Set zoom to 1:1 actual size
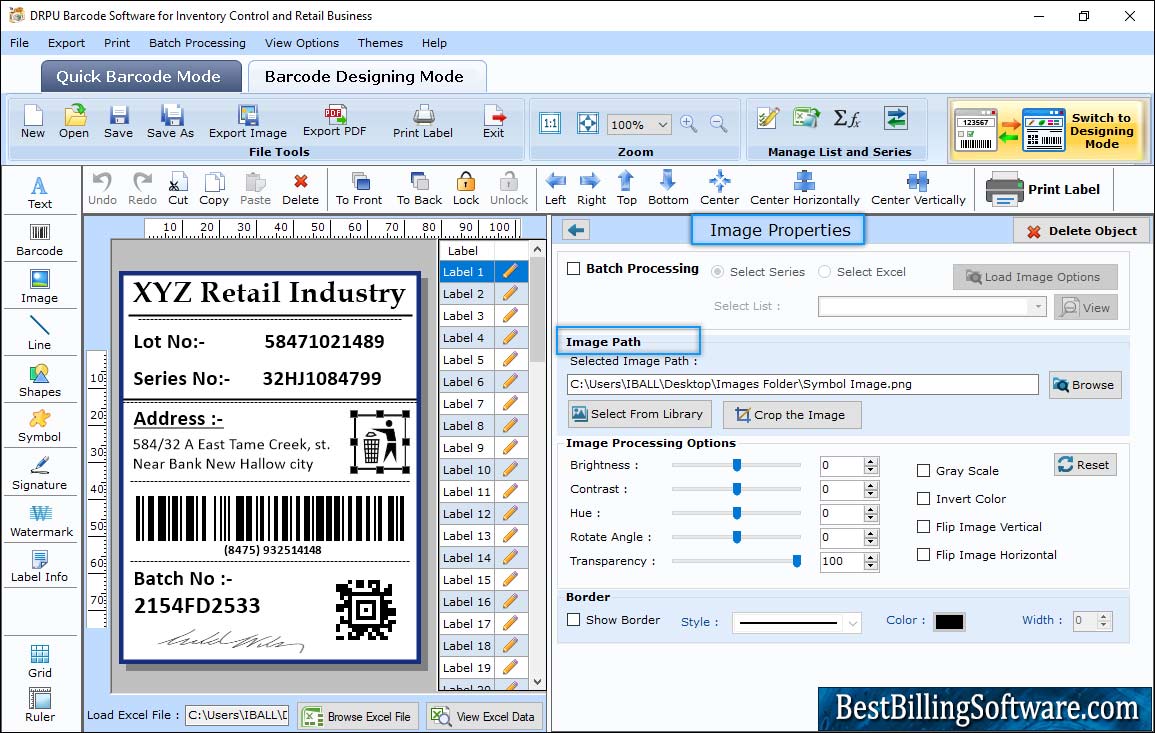Image resolution: width=1155 pixels, height=733 pixels. [550, 123]
